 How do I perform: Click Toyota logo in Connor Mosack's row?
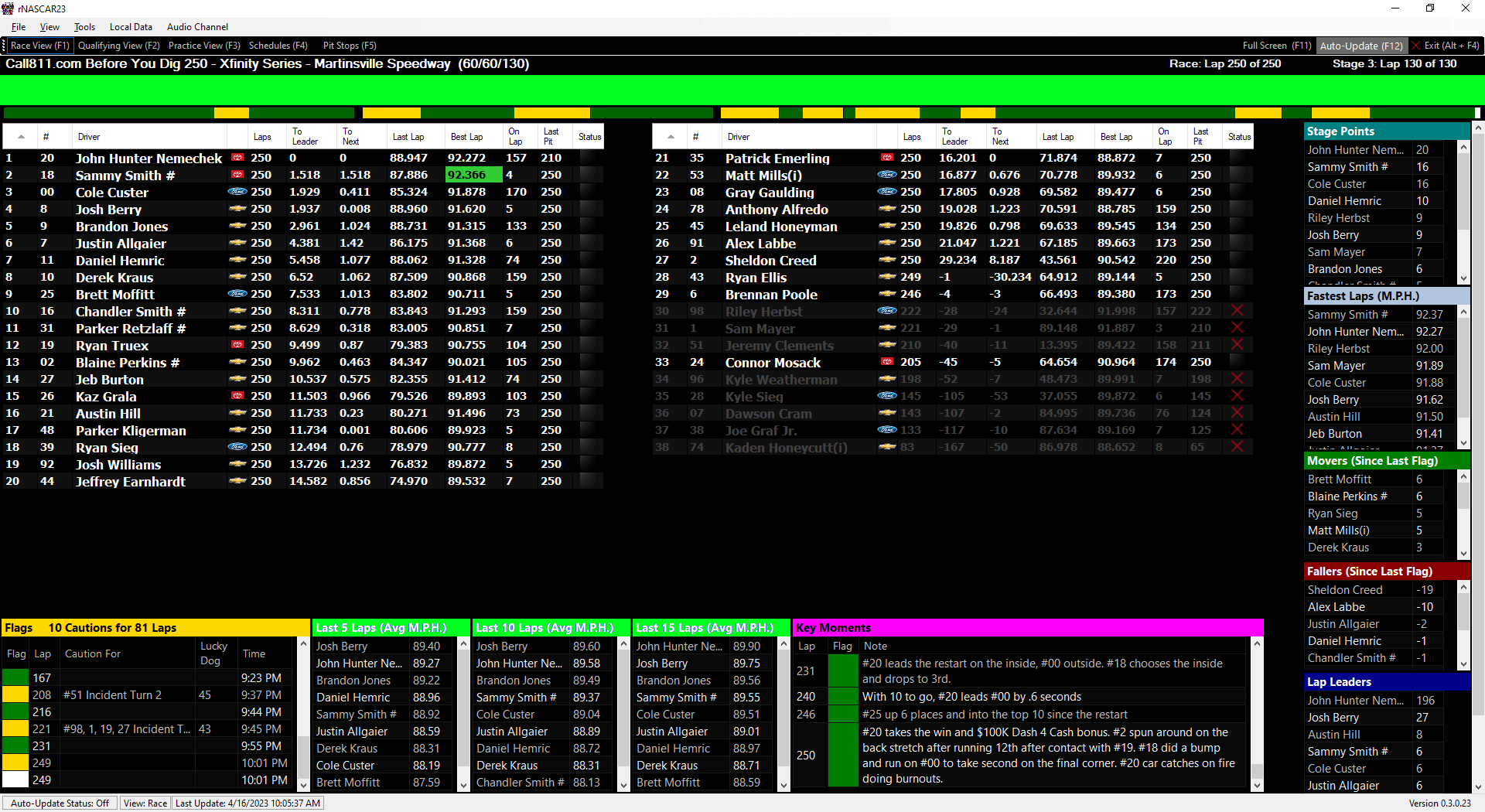pos(887,362)
